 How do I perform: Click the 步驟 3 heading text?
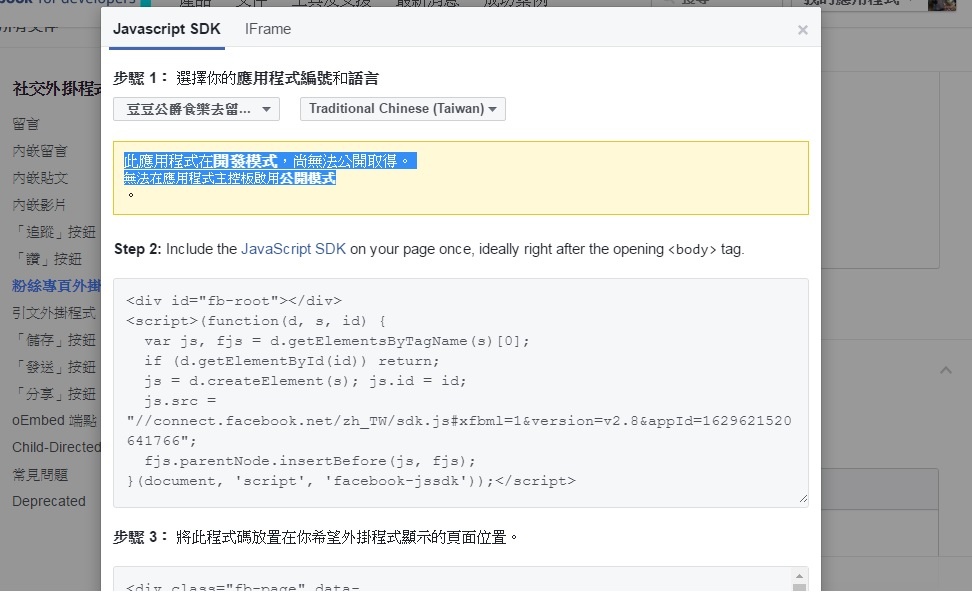[x=316, y=537]
